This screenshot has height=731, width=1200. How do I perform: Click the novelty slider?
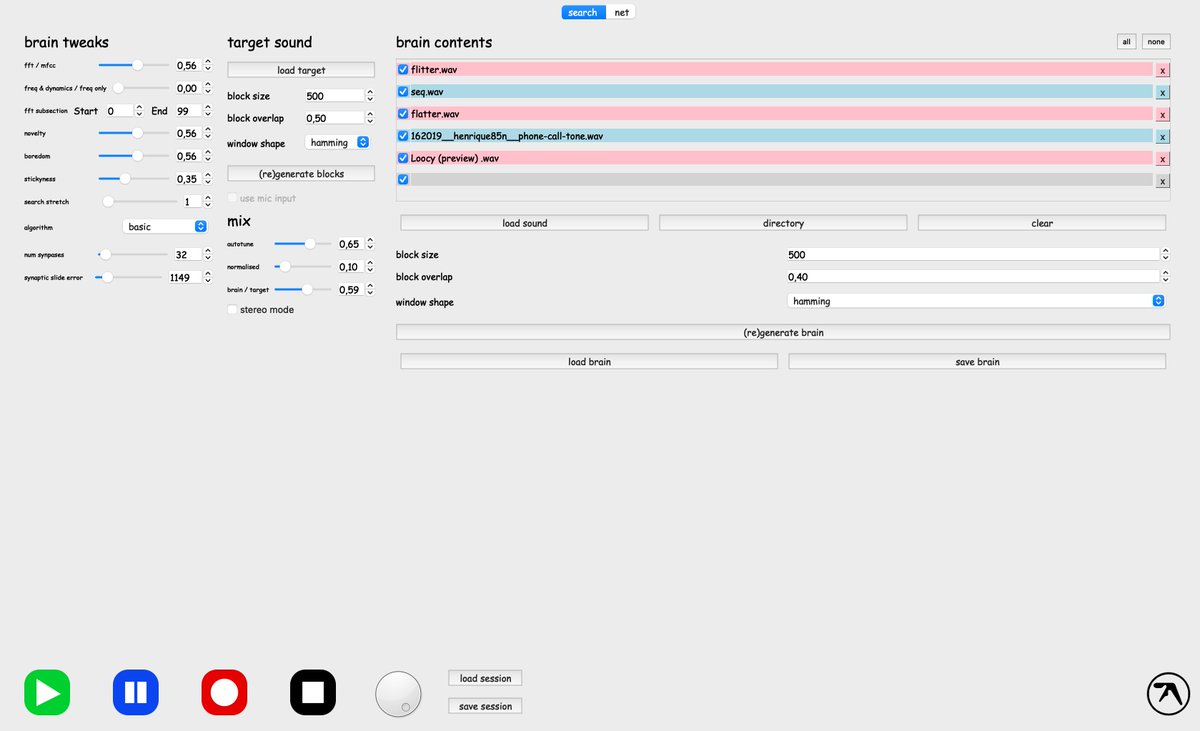pos(134,133)
